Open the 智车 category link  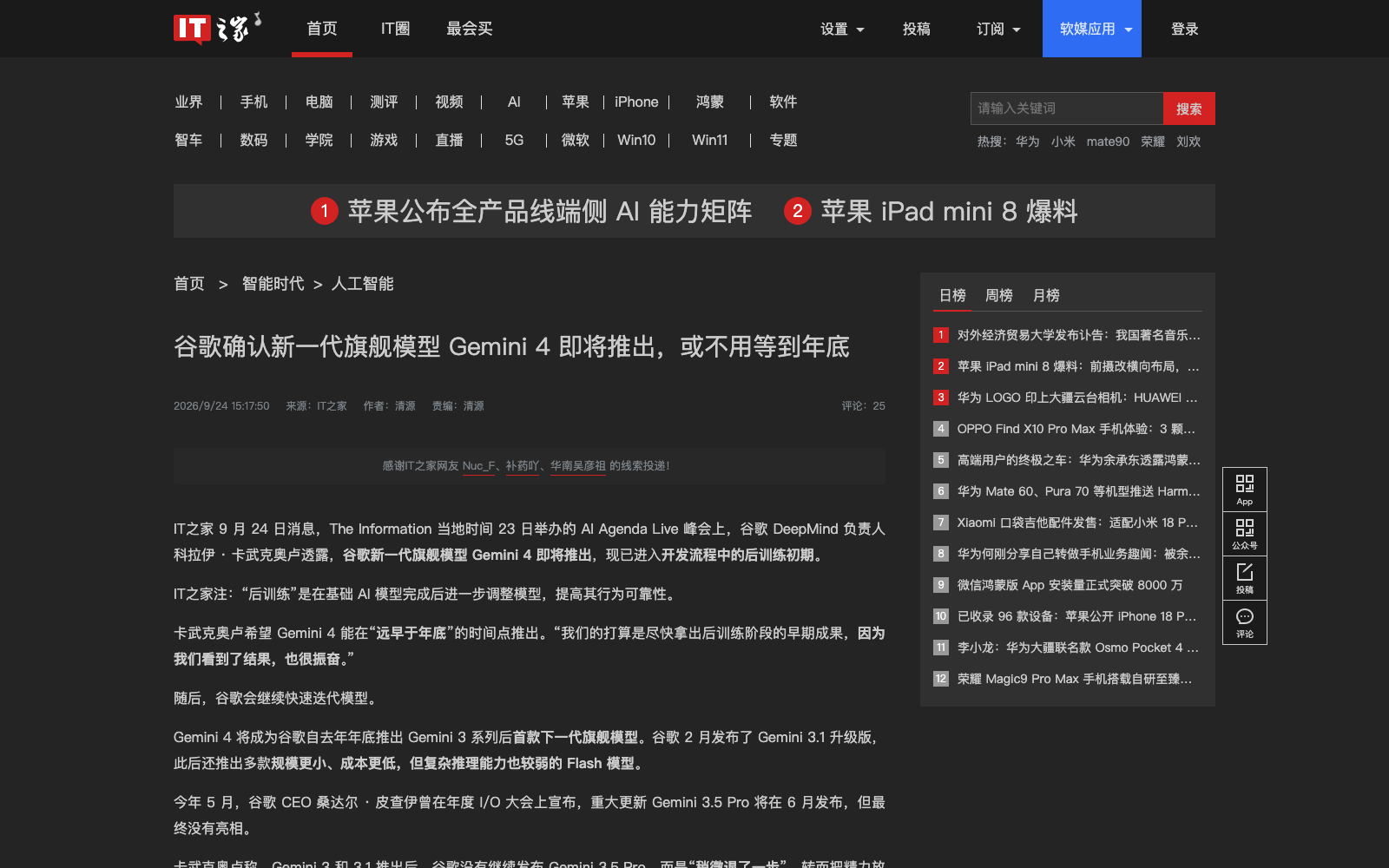click(188, 140)
